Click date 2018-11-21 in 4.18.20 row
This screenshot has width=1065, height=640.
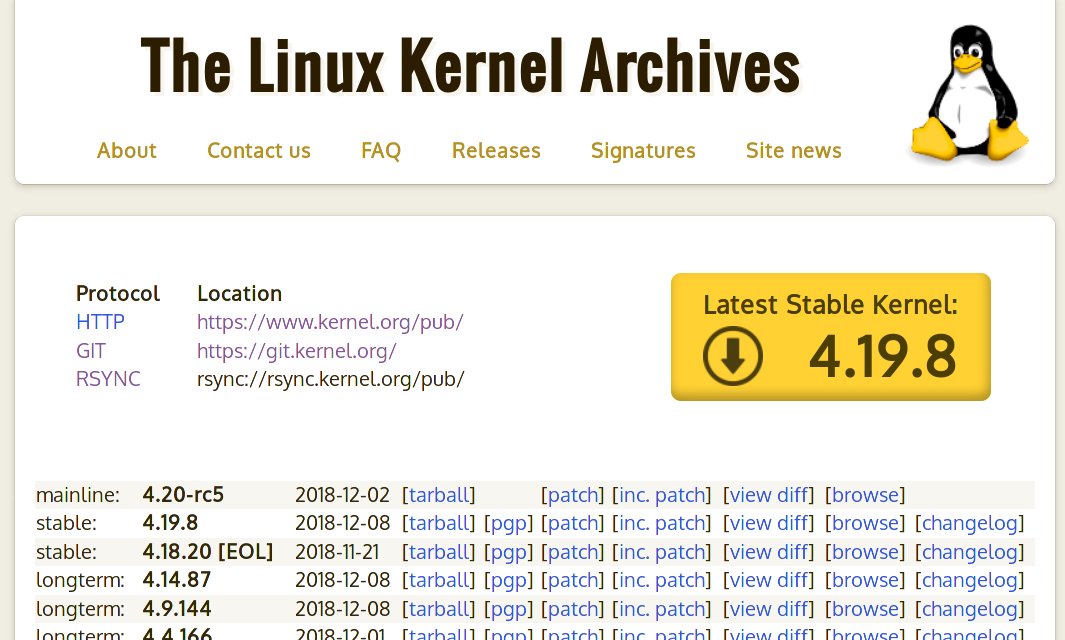point(338,552)
